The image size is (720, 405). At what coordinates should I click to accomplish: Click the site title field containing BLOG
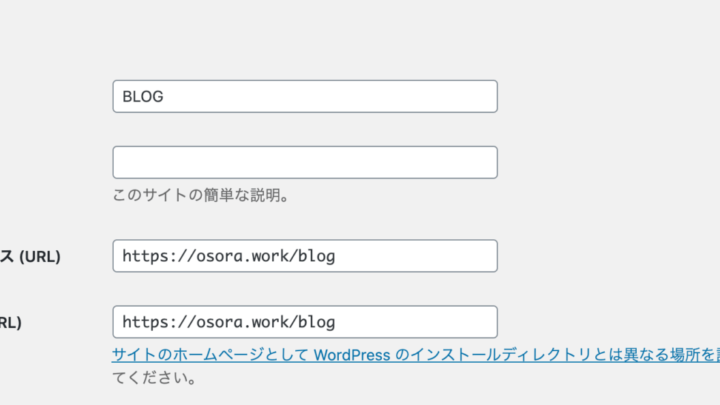304,97
